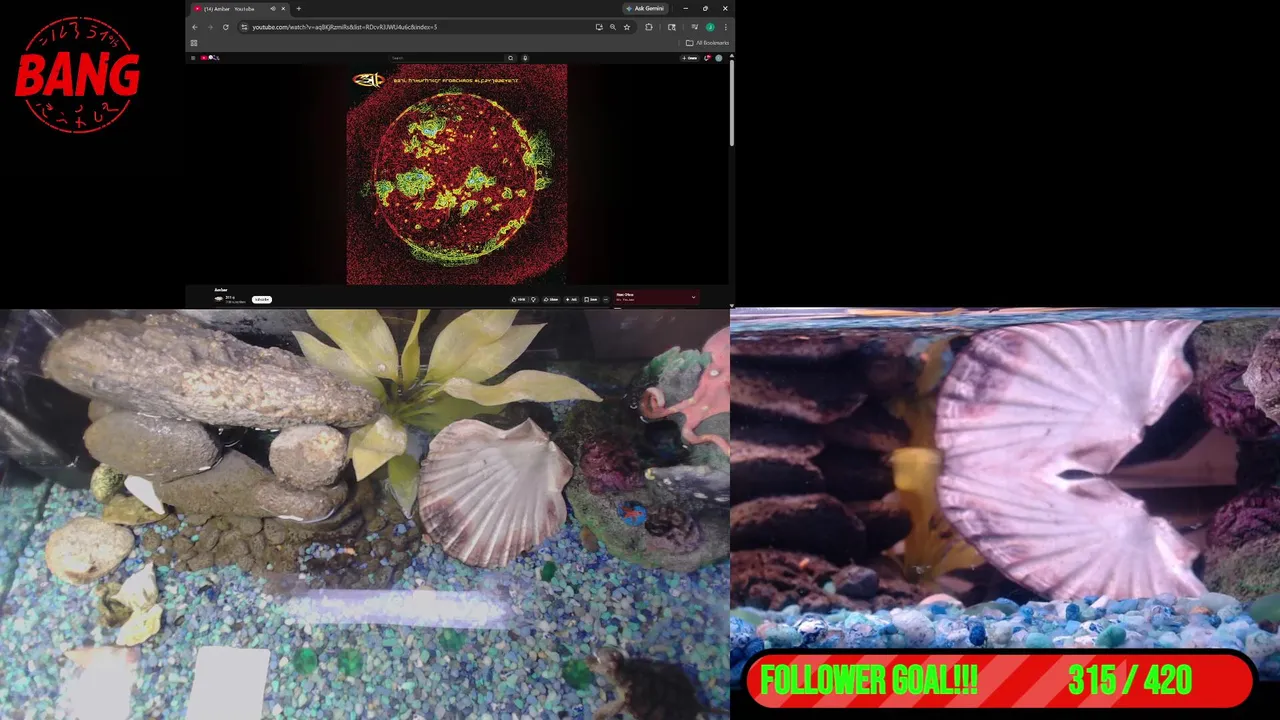Open the zoom magnifier in address bar
The width and height of the screenshot is (1280, 720).
coord(613,27)
